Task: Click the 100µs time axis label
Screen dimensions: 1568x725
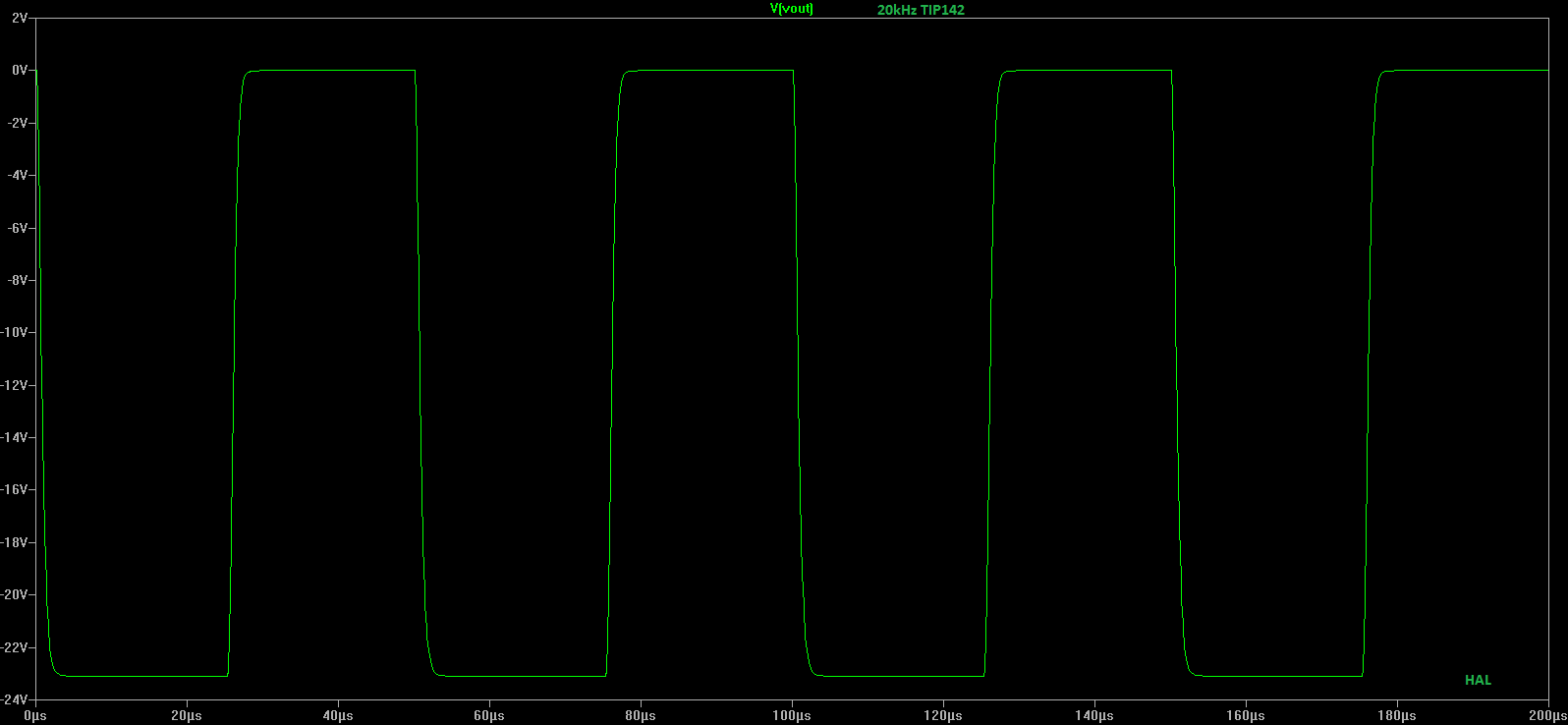Action: tap(792, 716)
